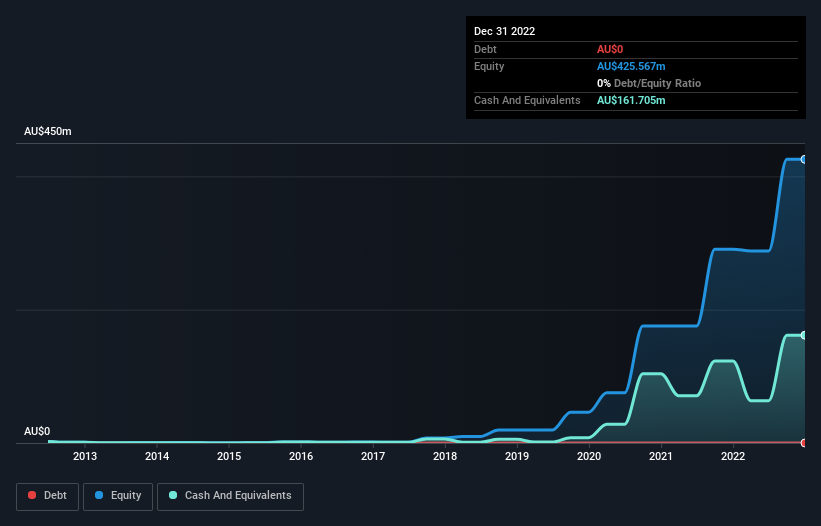
Task: Select the teal Cash endpoint marker
Action: (804, 335)
